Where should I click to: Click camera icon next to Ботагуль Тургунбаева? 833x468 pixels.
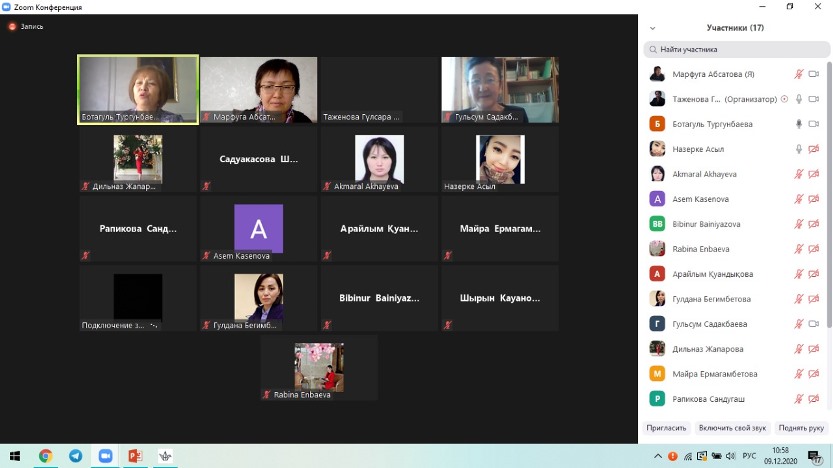(814, 124)
